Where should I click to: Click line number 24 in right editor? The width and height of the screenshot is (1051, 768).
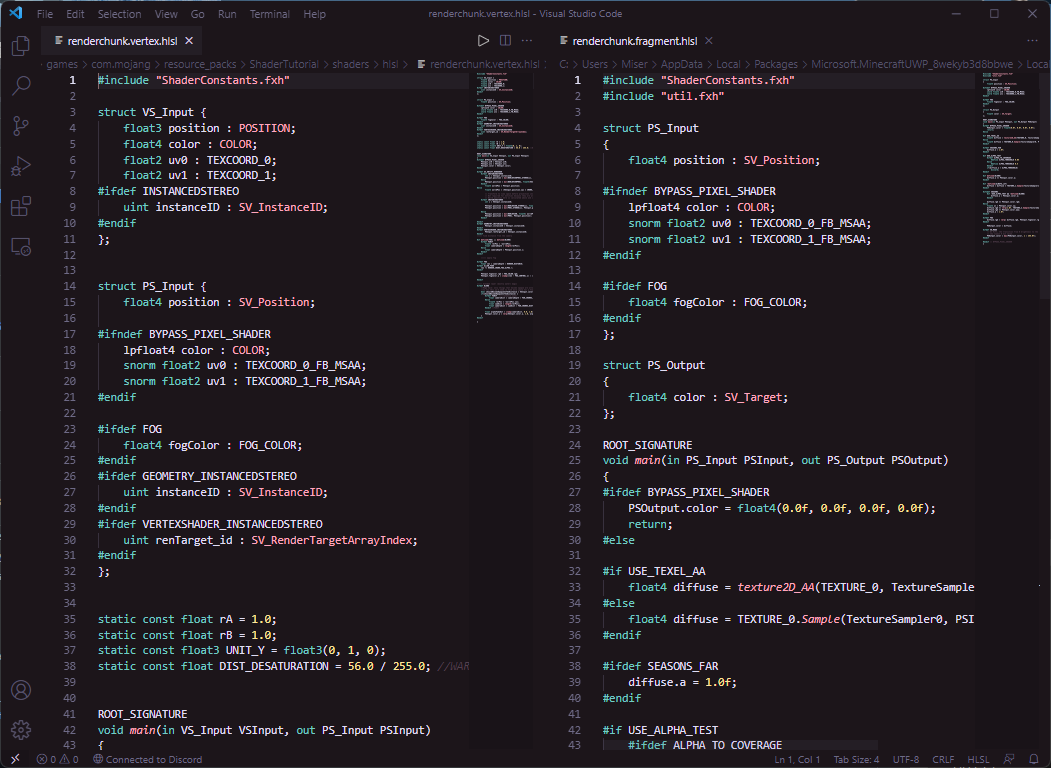pos(574,445)
